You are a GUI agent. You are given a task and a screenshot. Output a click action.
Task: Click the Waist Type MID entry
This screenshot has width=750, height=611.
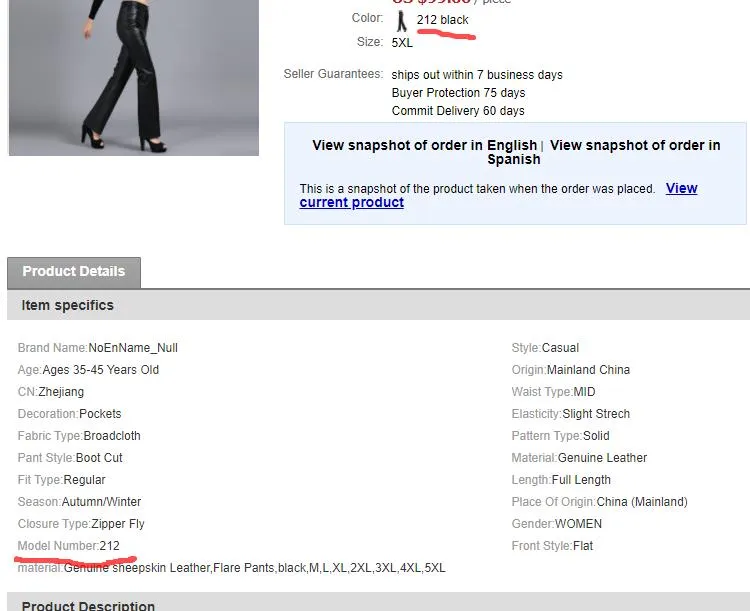553,392
